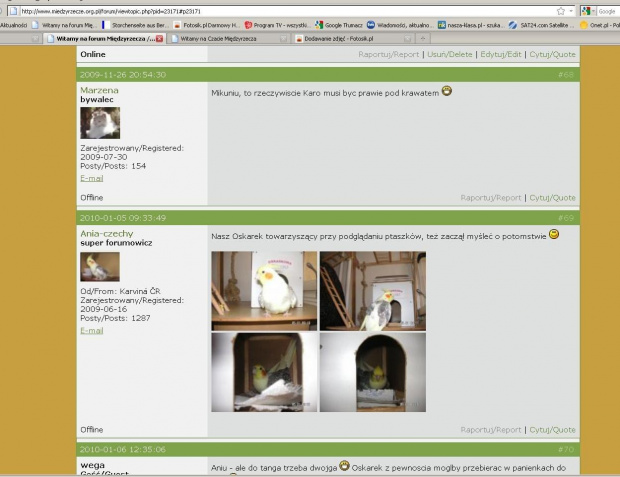The width and height of the screenshot is (620, 477).
Task: Open photo of cockatiel in arched nest opening
Action: click(x=373, y=372)
